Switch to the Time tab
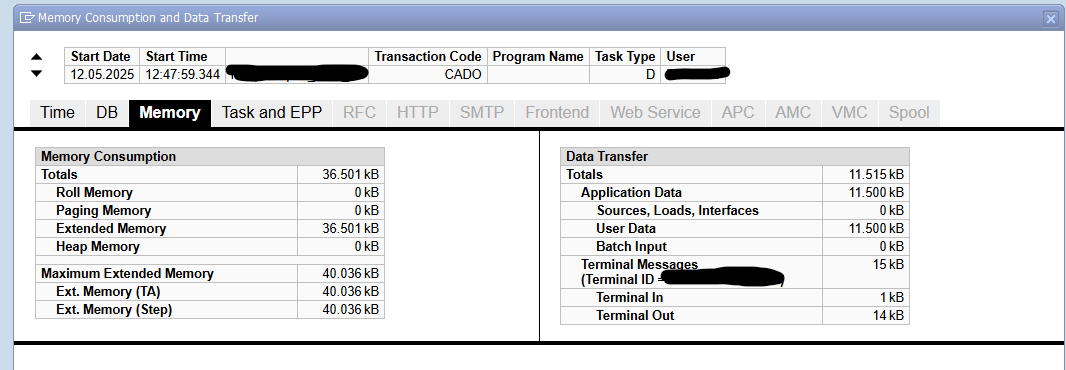Screen dimensions: 1066x370 58,113
